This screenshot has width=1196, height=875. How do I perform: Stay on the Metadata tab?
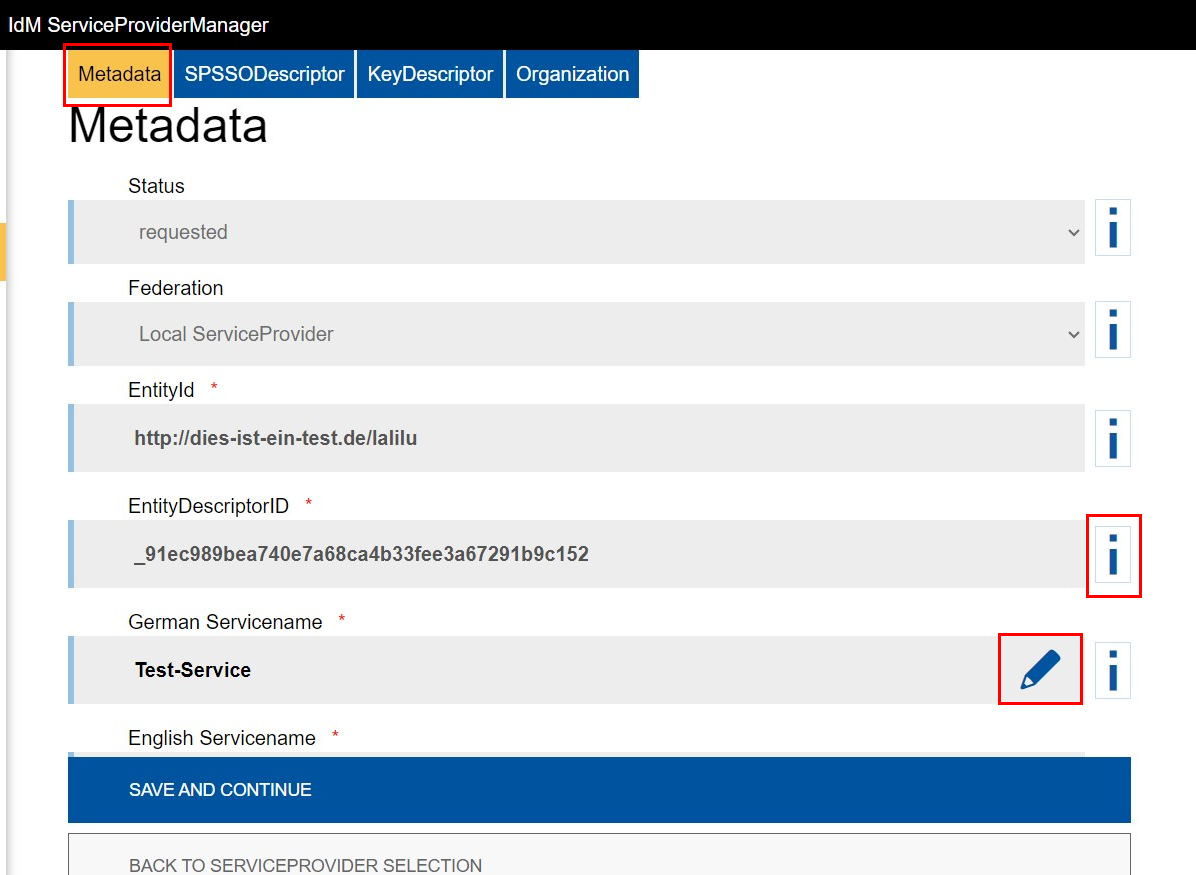(x=117, y=74)
